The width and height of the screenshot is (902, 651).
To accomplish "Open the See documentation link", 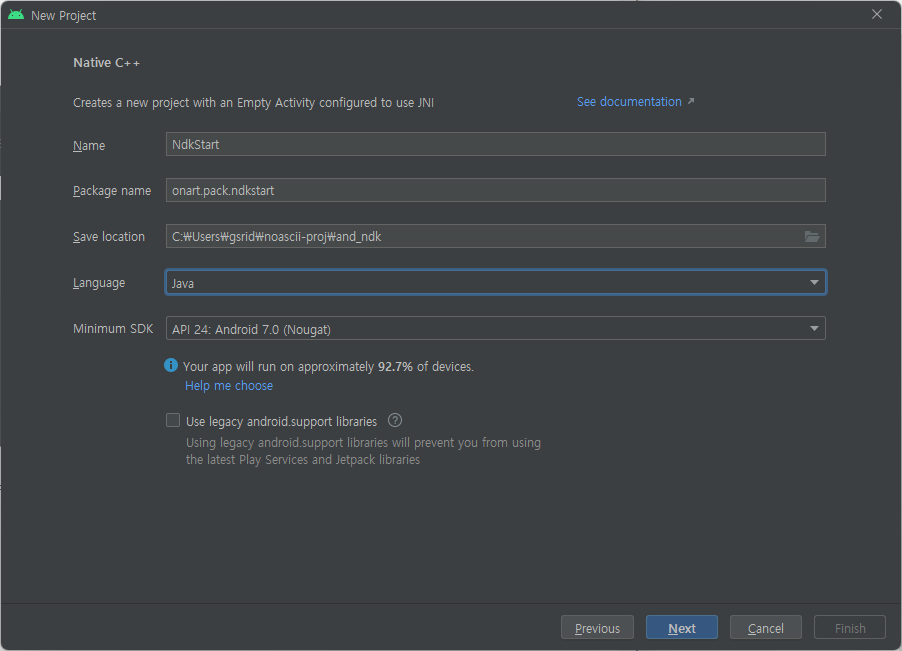I will [x=629, y=102].
